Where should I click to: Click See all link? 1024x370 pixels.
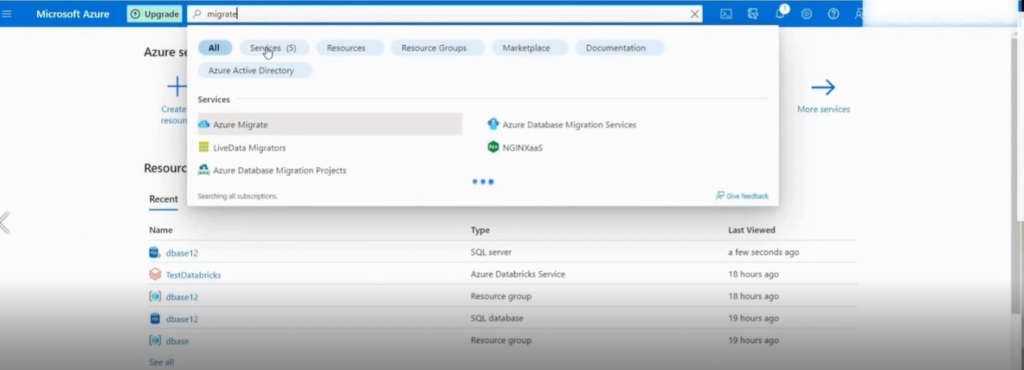coord(161,362)
